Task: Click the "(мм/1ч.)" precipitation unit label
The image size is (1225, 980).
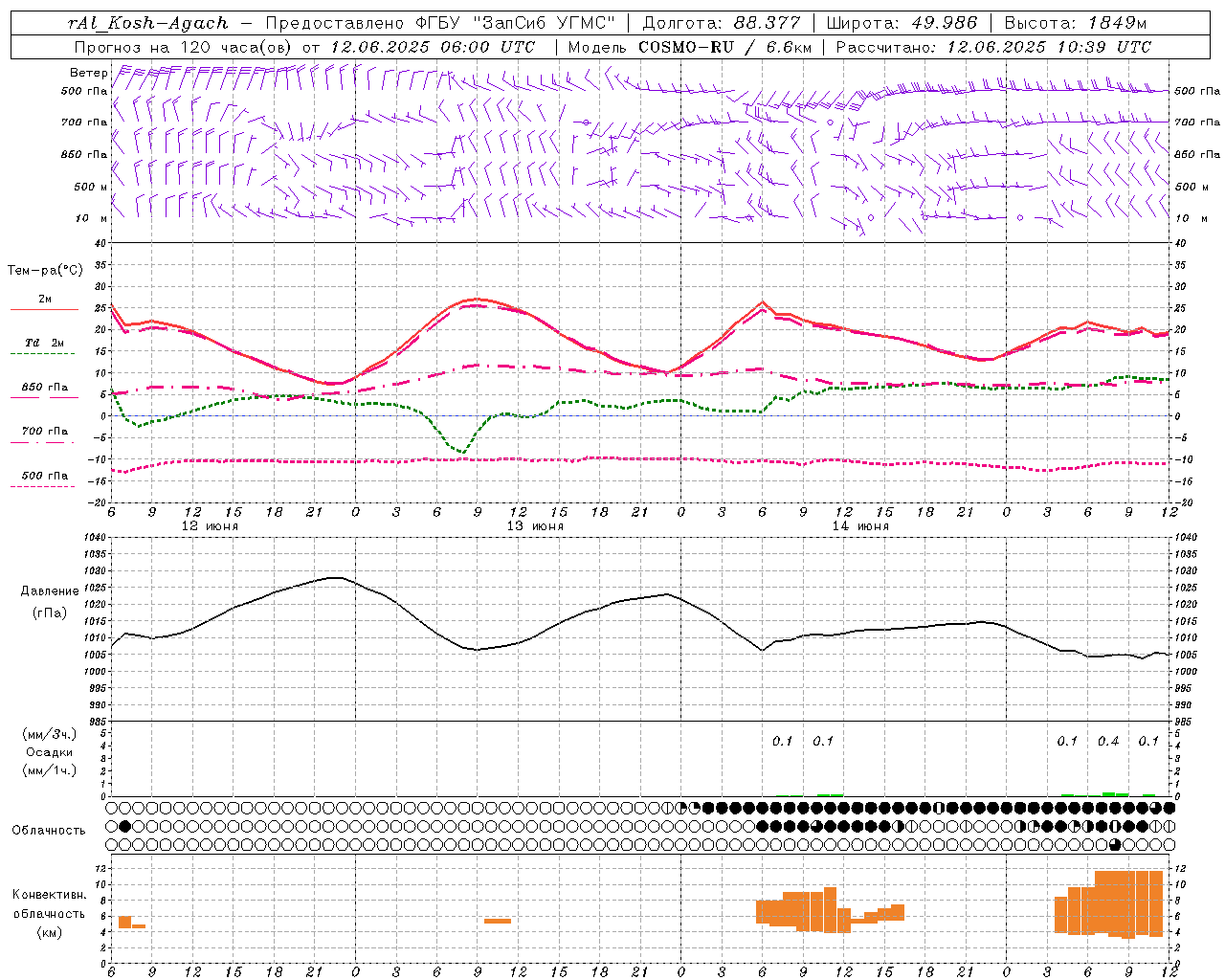Action: pyautogui.click(x=50, y=770)
